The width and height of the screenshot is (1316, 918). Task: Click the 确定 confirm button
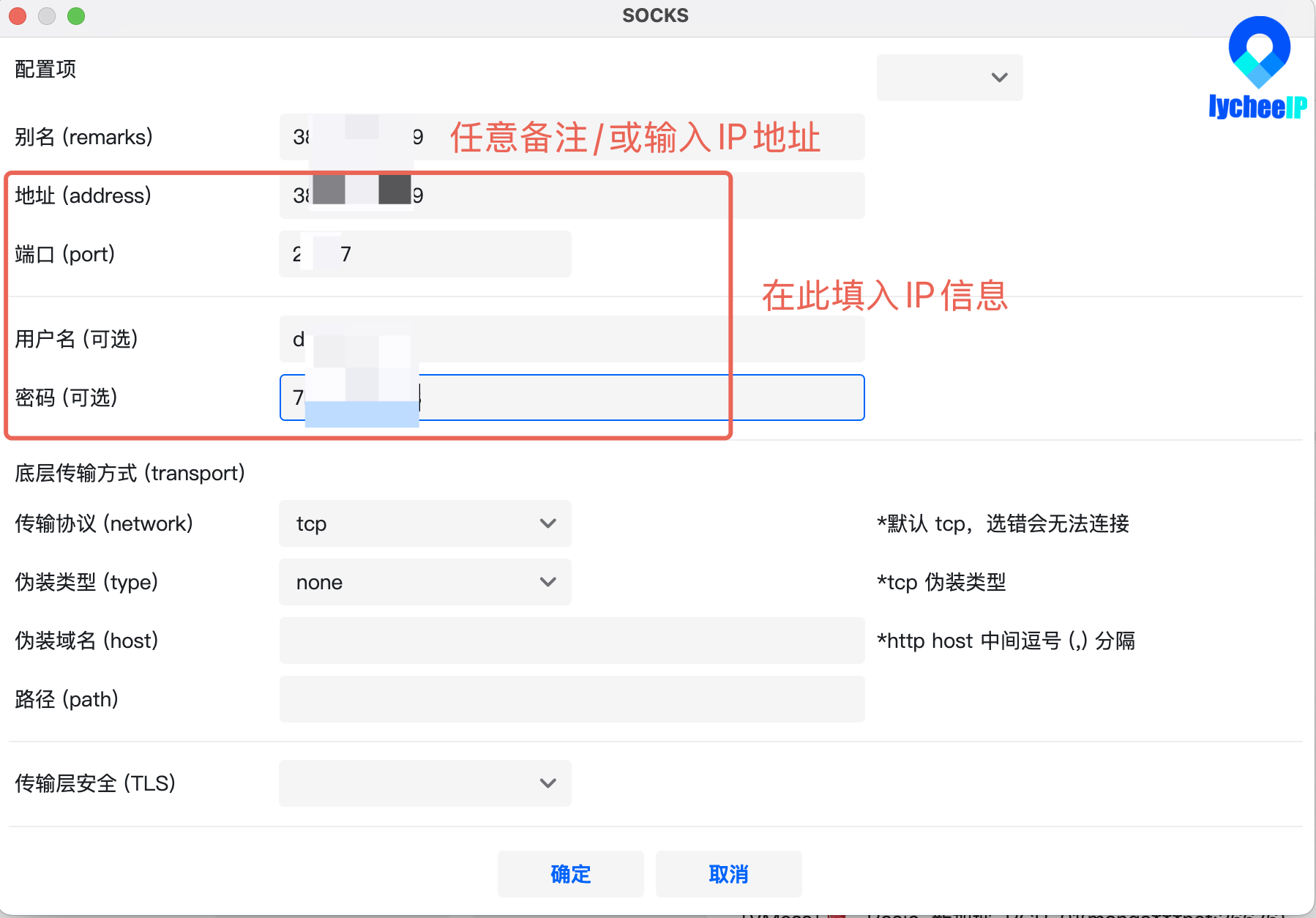pyautogui.click(x=570, y=874)
